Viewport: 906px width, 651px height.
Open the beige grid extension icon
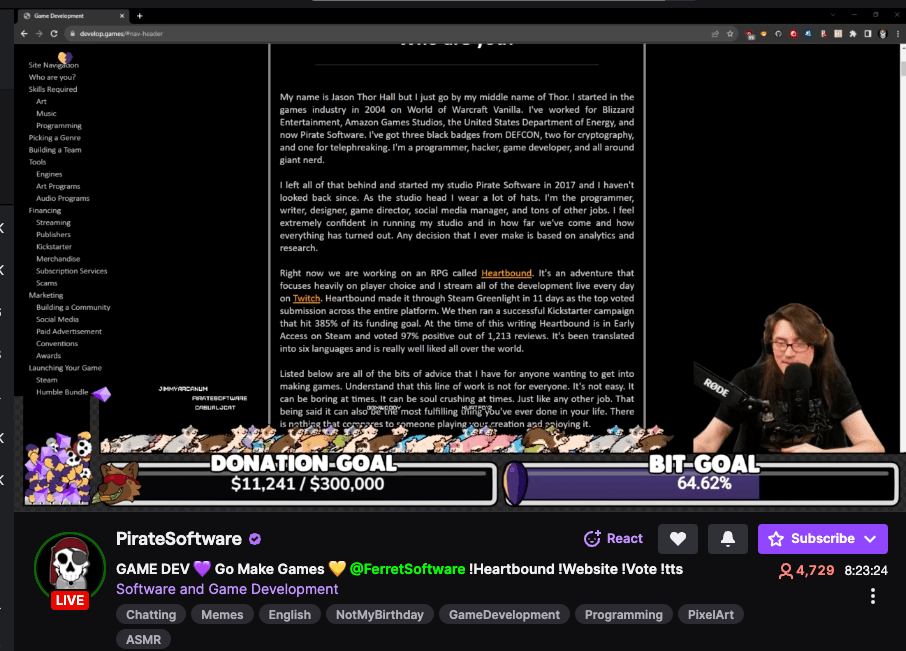click(838, 34)
